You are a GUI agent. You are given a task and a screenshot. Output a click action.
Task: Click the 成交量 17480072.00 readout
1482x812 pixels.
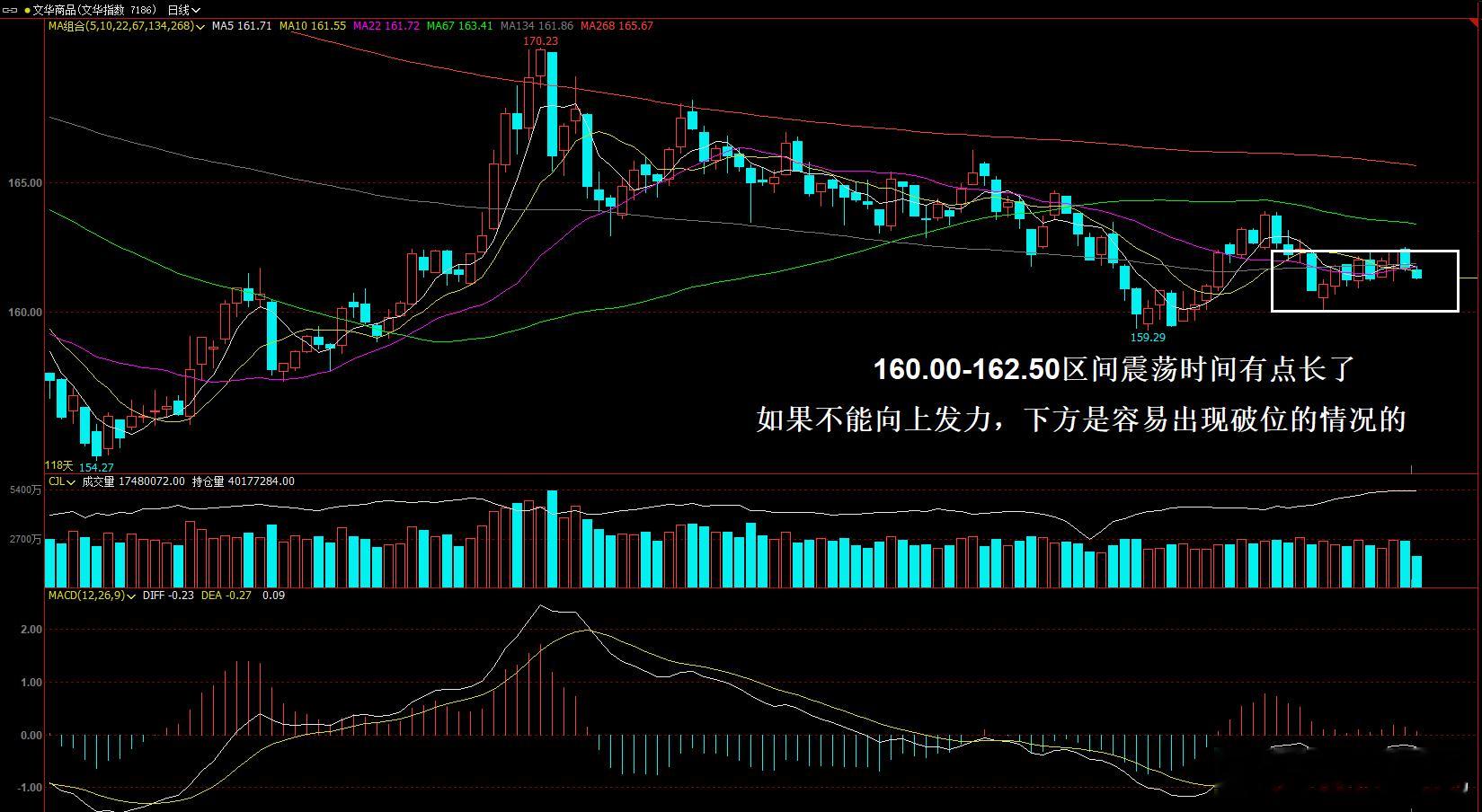[x=133, y=482]
